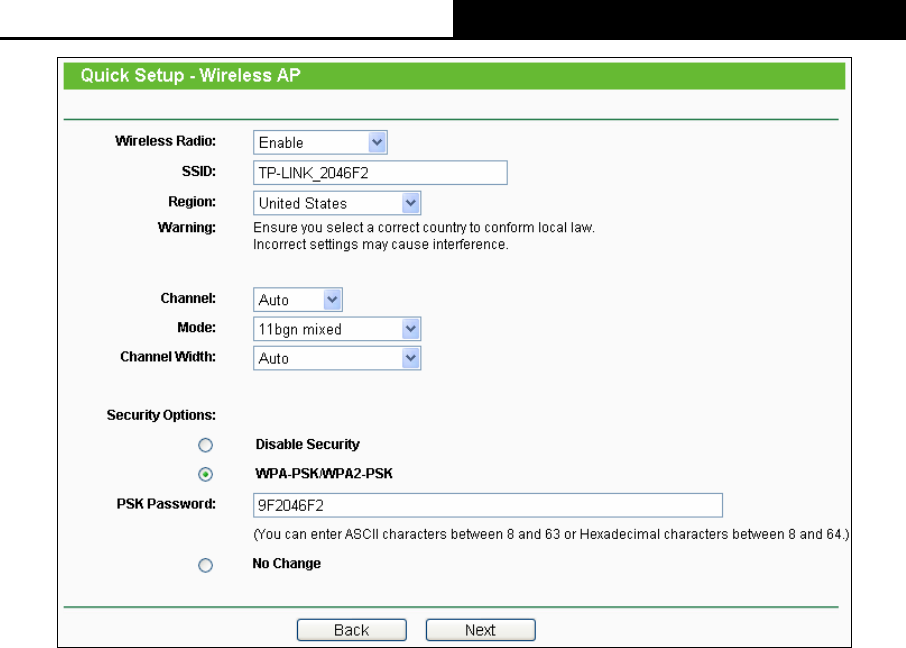This screenshot has height=648, width=906.
Task: Open the Wireless Radio dropdown
Action: [x=320, y=142]
